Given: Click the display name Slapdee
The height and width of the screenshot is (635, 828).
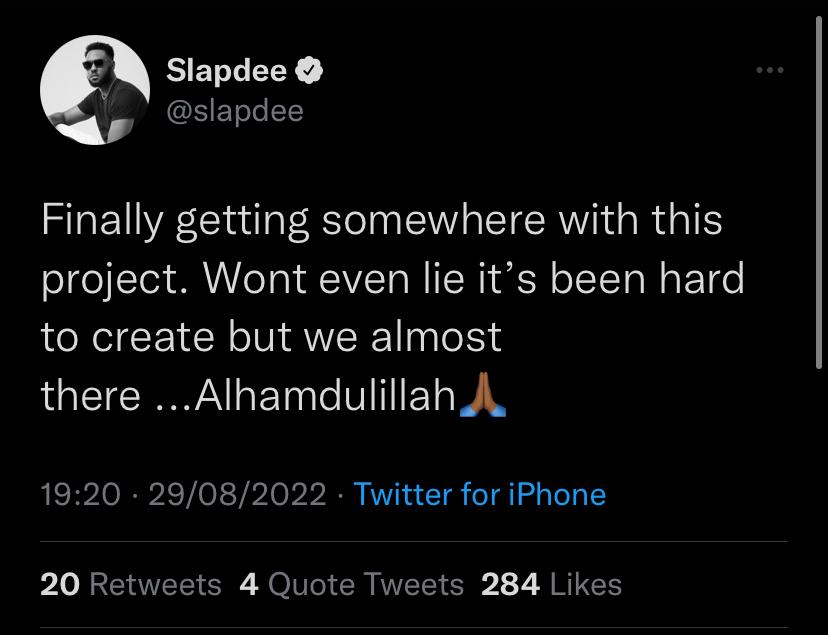Looking at the screenshot, I should click(227, 71).
